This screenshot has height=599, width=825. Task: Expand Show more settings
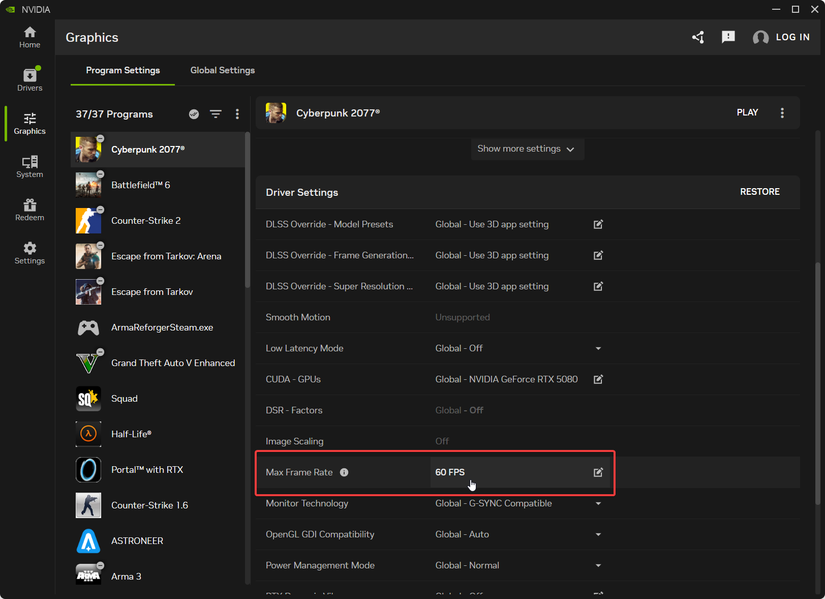pos(527,149)
